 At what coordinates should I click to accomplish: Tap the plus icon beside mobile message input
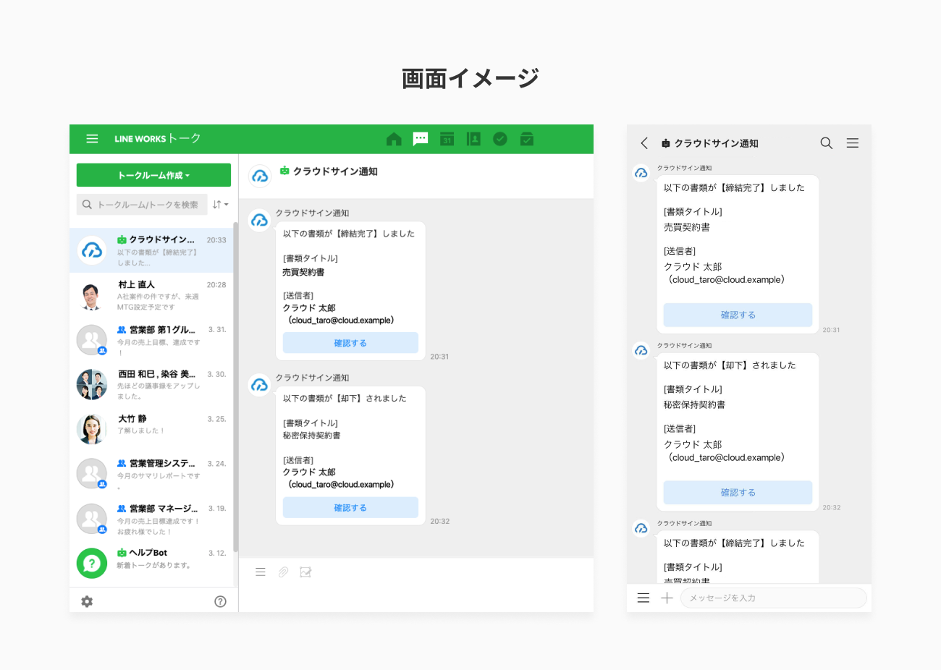pos(667,598)
